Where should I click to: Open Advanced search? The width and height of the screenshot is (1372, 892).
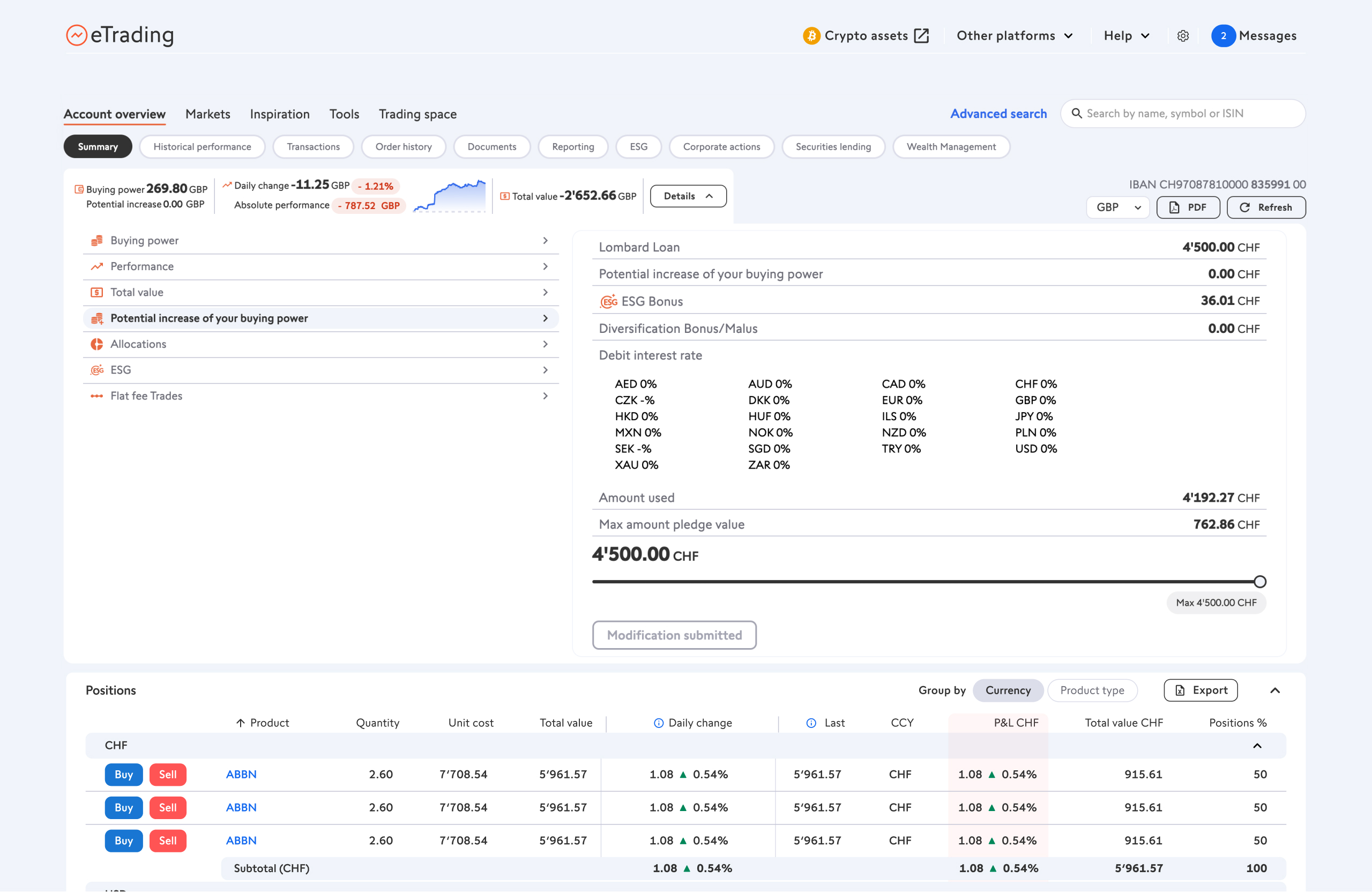998,114
